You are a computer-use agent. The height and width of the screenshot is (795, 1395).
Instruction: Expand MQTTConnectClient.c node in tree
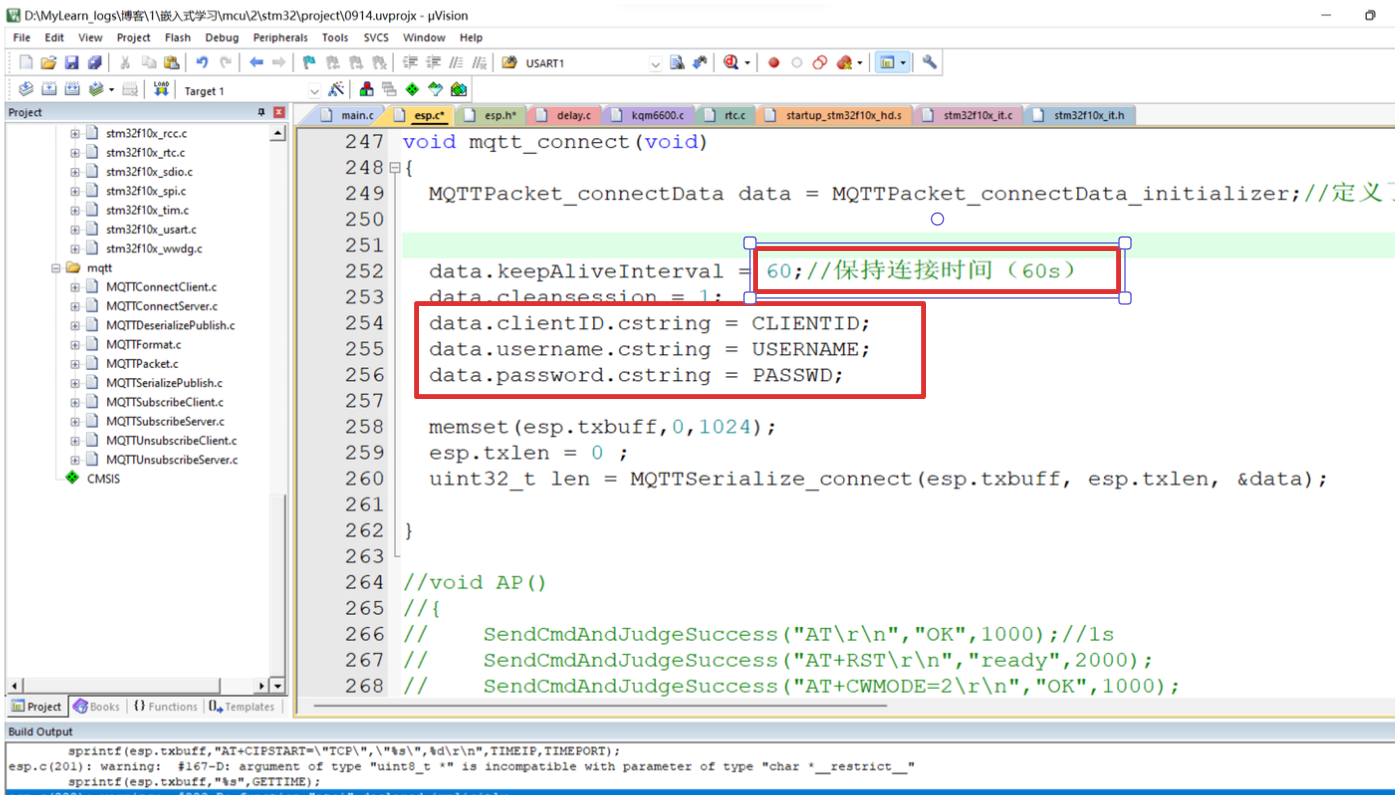(x=75, y=287)
